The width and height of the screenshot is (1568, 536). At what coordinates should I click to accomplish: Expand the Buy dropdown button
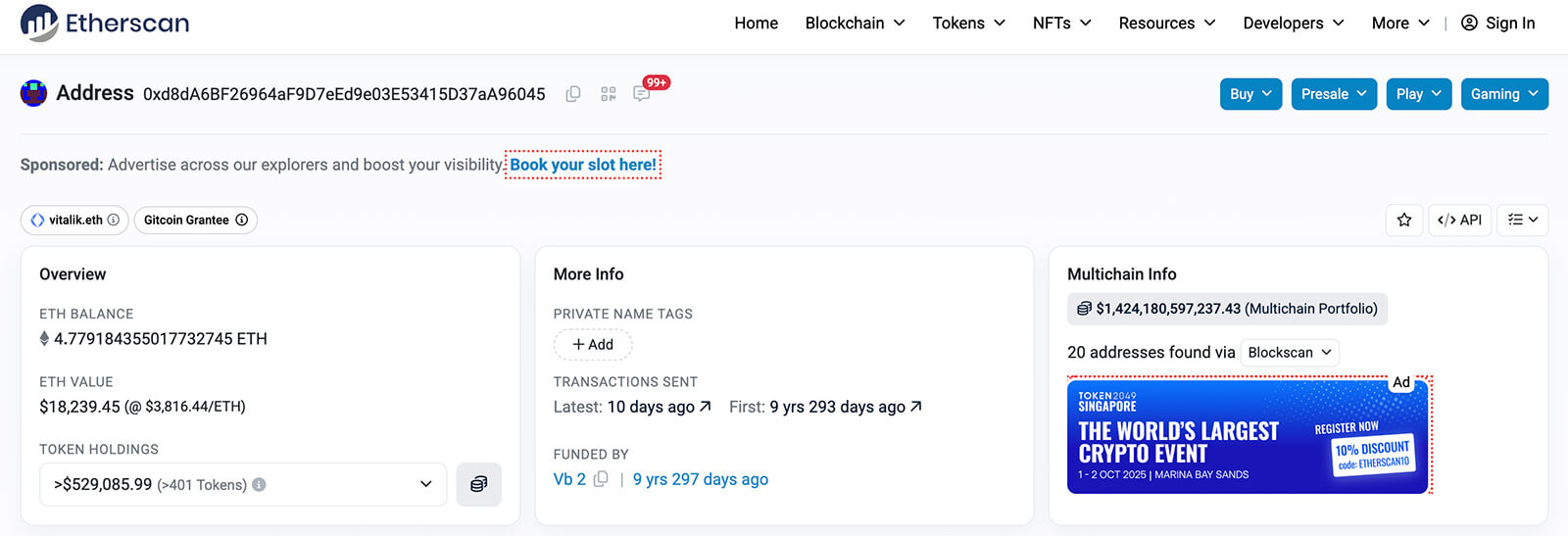click(1250, 94)
